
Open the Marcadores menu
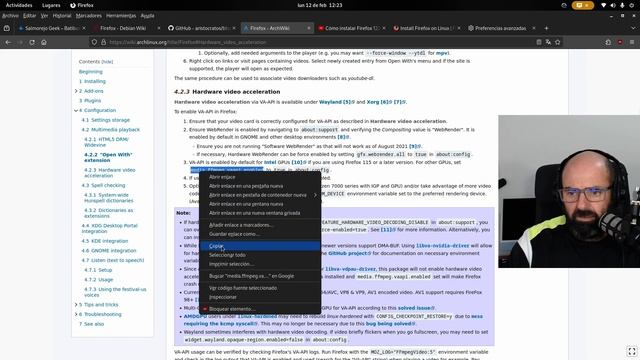89,16
